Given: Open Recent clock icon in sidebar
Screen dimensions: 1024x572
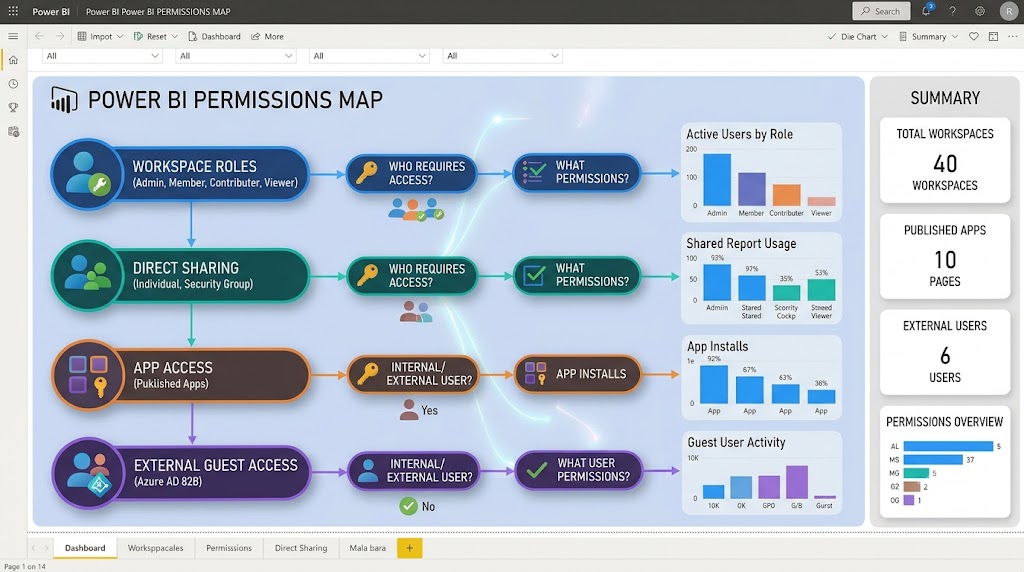Looking at the screenshot, I should tap(13, 84).
